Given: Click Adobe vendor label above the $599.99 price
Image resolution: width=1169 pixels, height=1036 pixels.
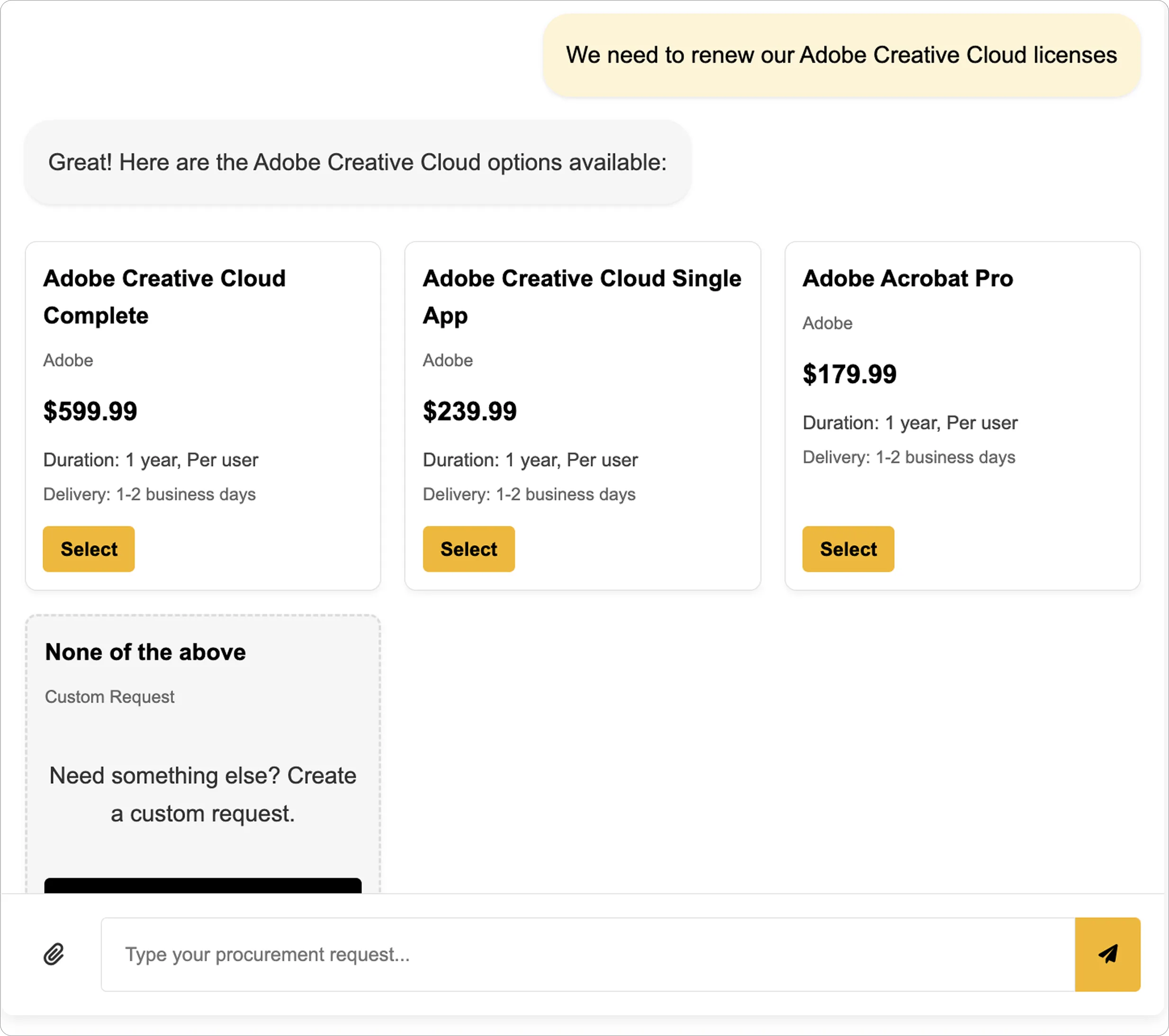Looking at the screenshot, I should [x=68, y=360].
